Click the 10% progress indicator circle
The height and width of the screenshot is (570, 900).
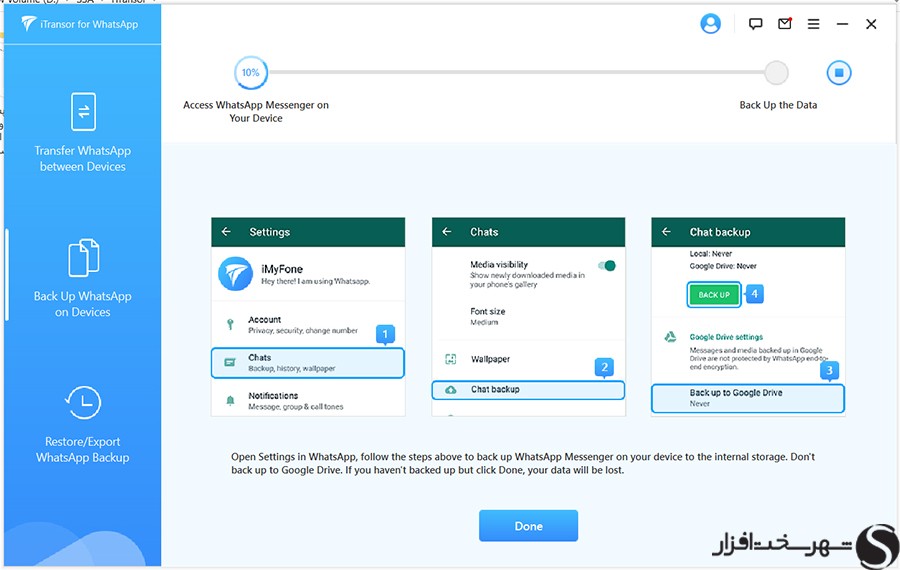[x=250, y=73]
